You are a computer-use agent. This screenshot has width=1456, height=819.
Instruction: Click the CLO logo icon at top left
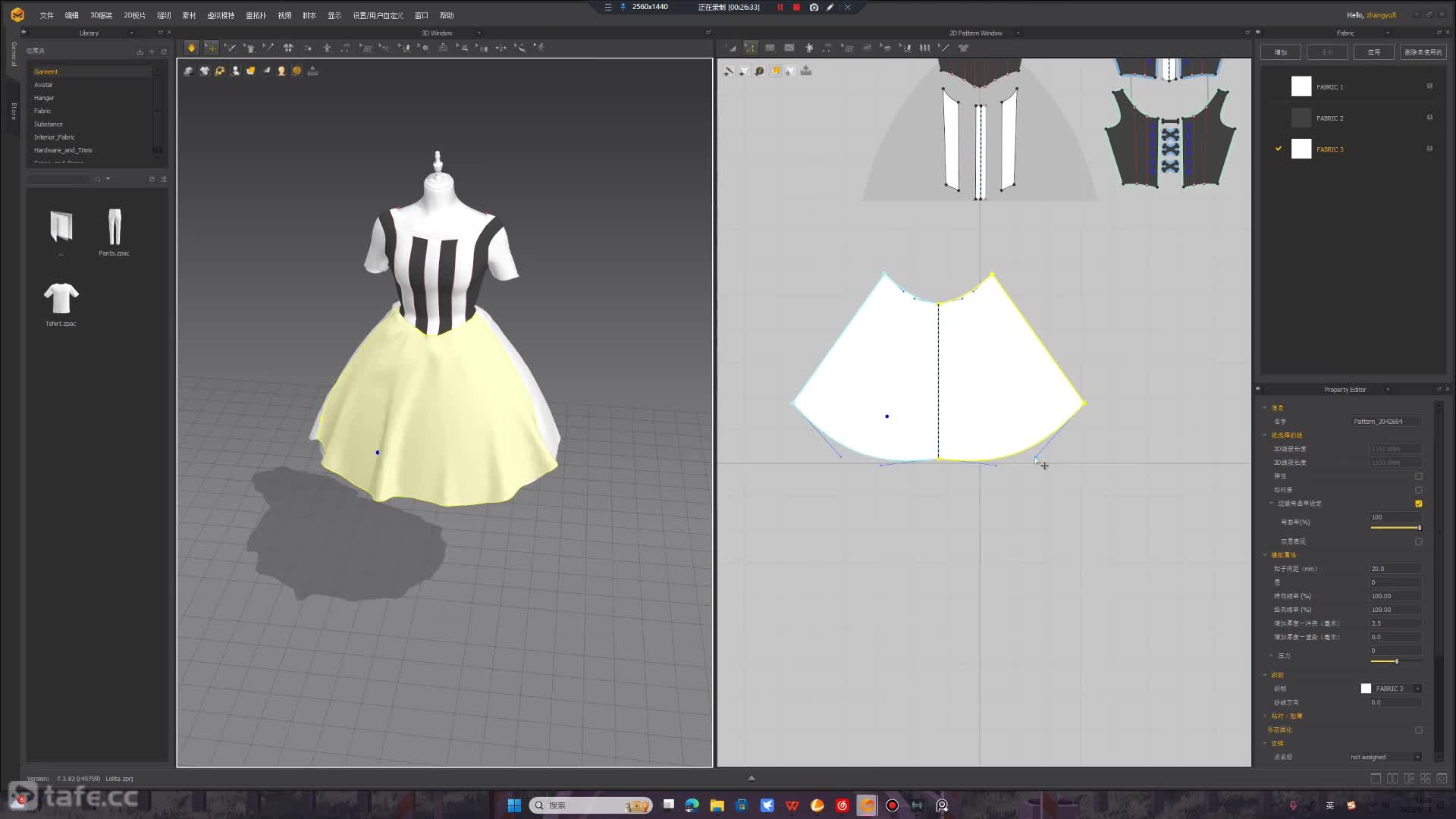[17, 14]
